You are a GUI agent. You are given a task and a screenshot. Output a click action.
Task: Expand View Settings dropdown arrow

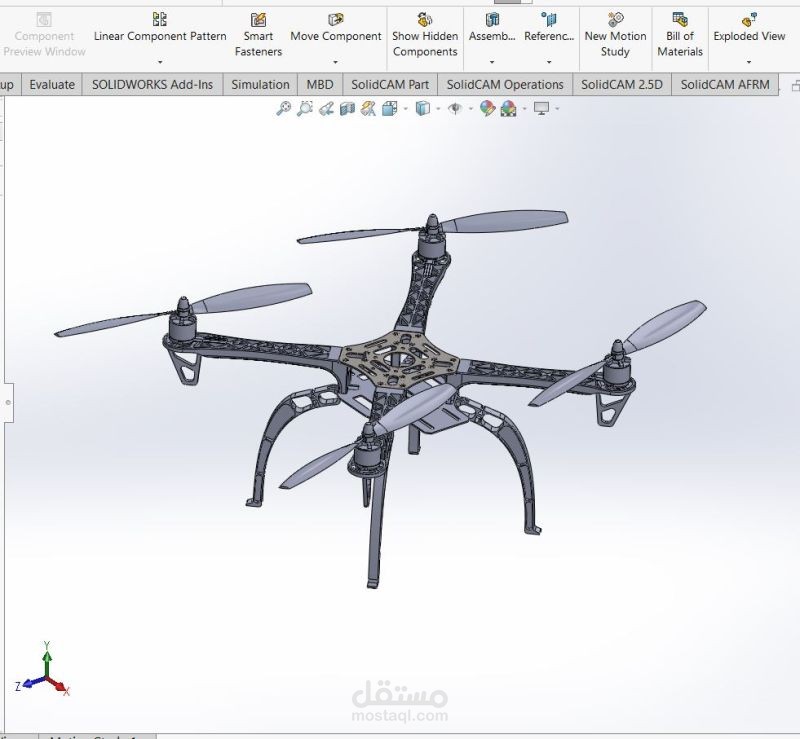click(x=557, y=109)
